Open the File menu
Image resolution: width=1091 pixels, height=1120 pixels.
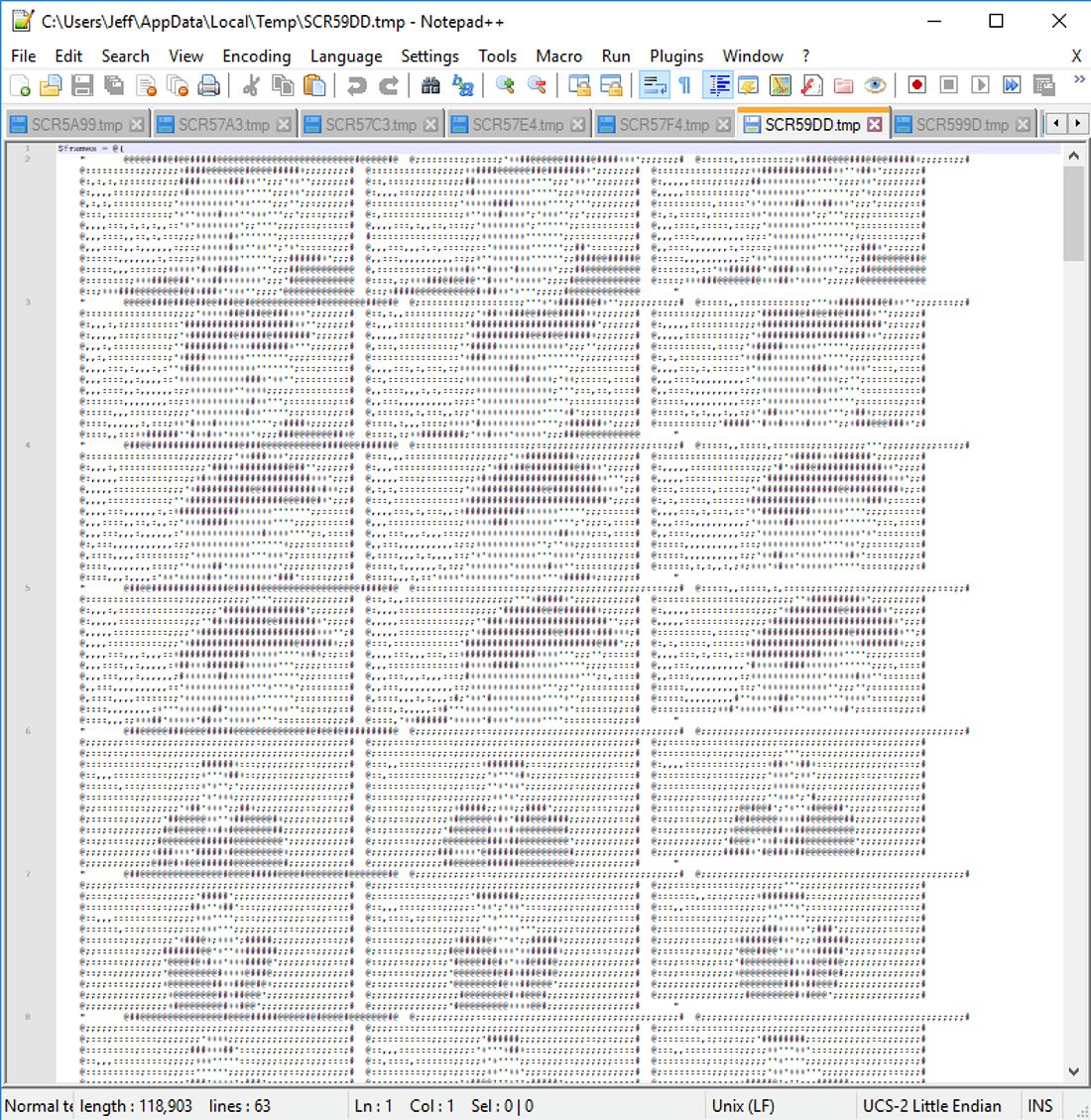pos(24,56)
